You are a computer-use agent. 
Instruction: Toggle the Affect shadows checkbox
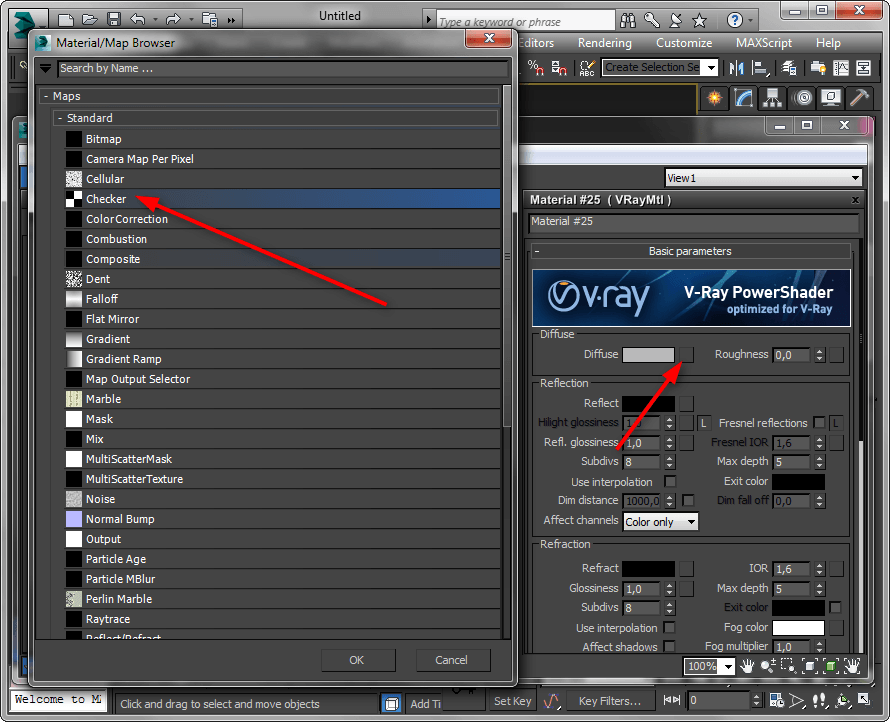point(671,647)
